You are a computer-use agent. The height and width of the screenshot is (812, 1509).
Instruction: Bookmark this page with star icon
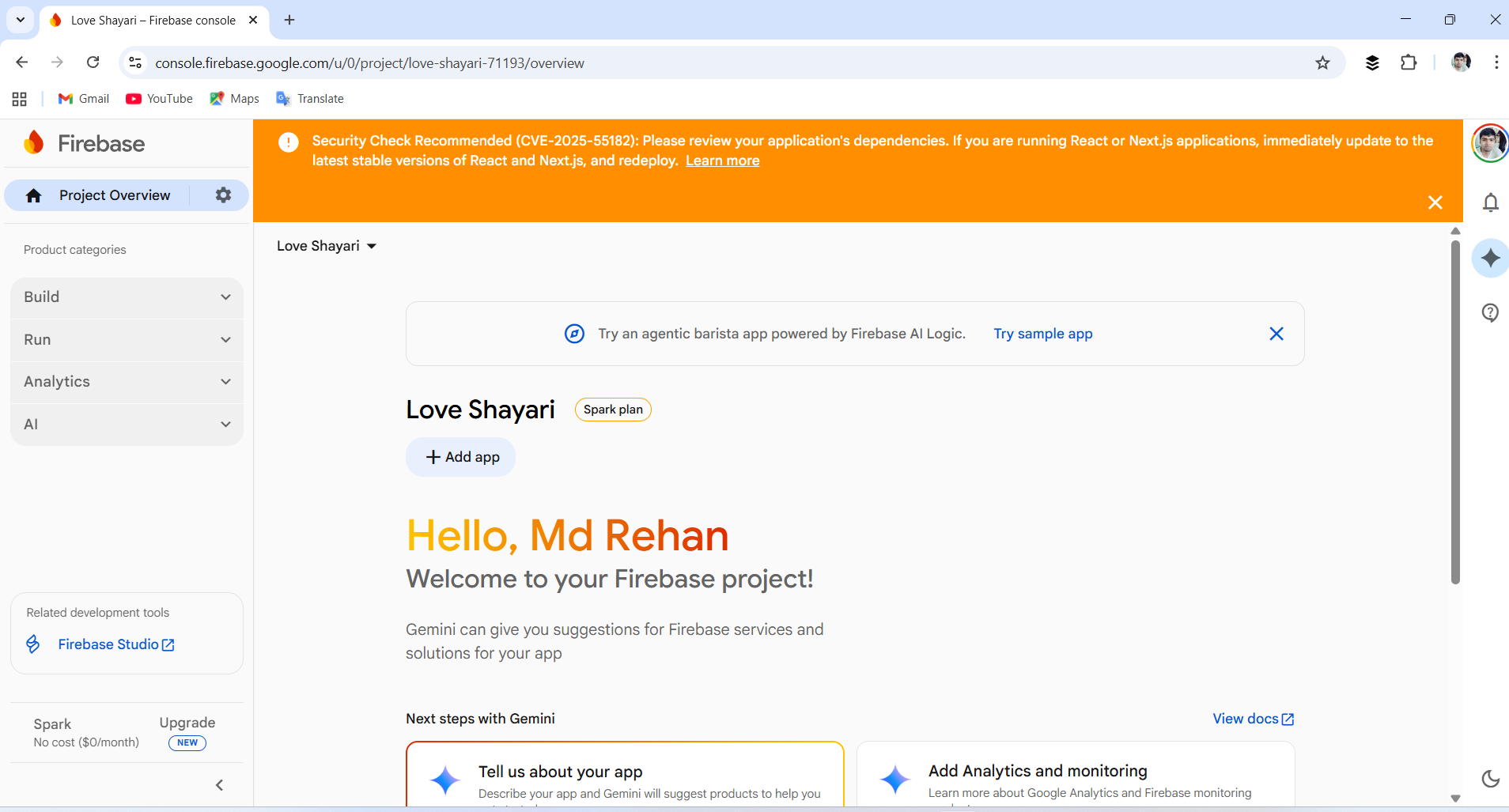1322,62
